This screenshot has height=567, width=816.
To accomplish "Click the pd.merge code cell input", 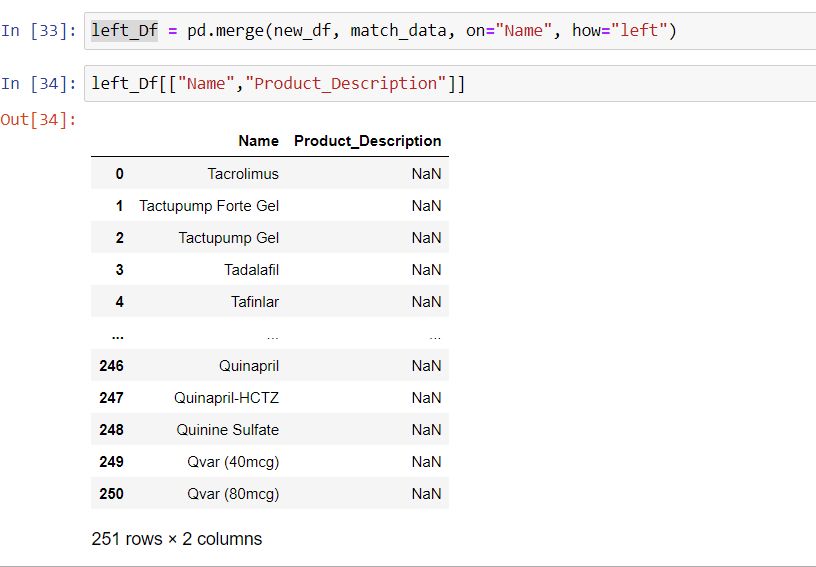I will point(450,31).
